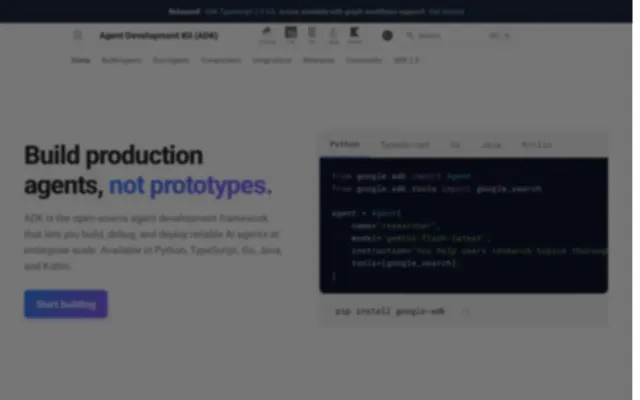Open the Components nav tab
640x400 pixels.
(221, 60)
